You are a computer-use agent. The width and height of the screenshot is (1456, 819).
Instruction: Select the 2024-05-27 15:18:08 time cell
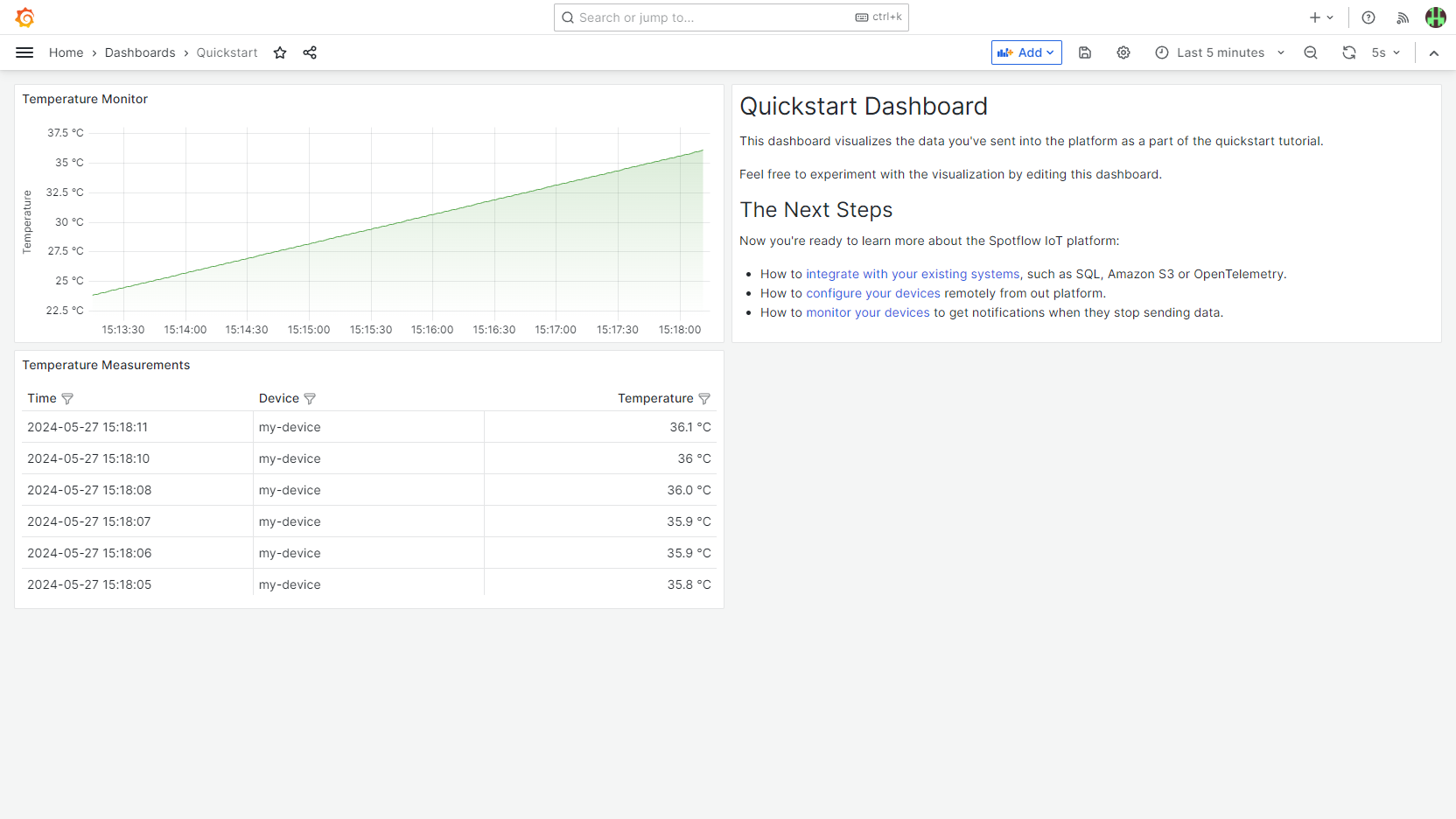[x=137, y=490]
